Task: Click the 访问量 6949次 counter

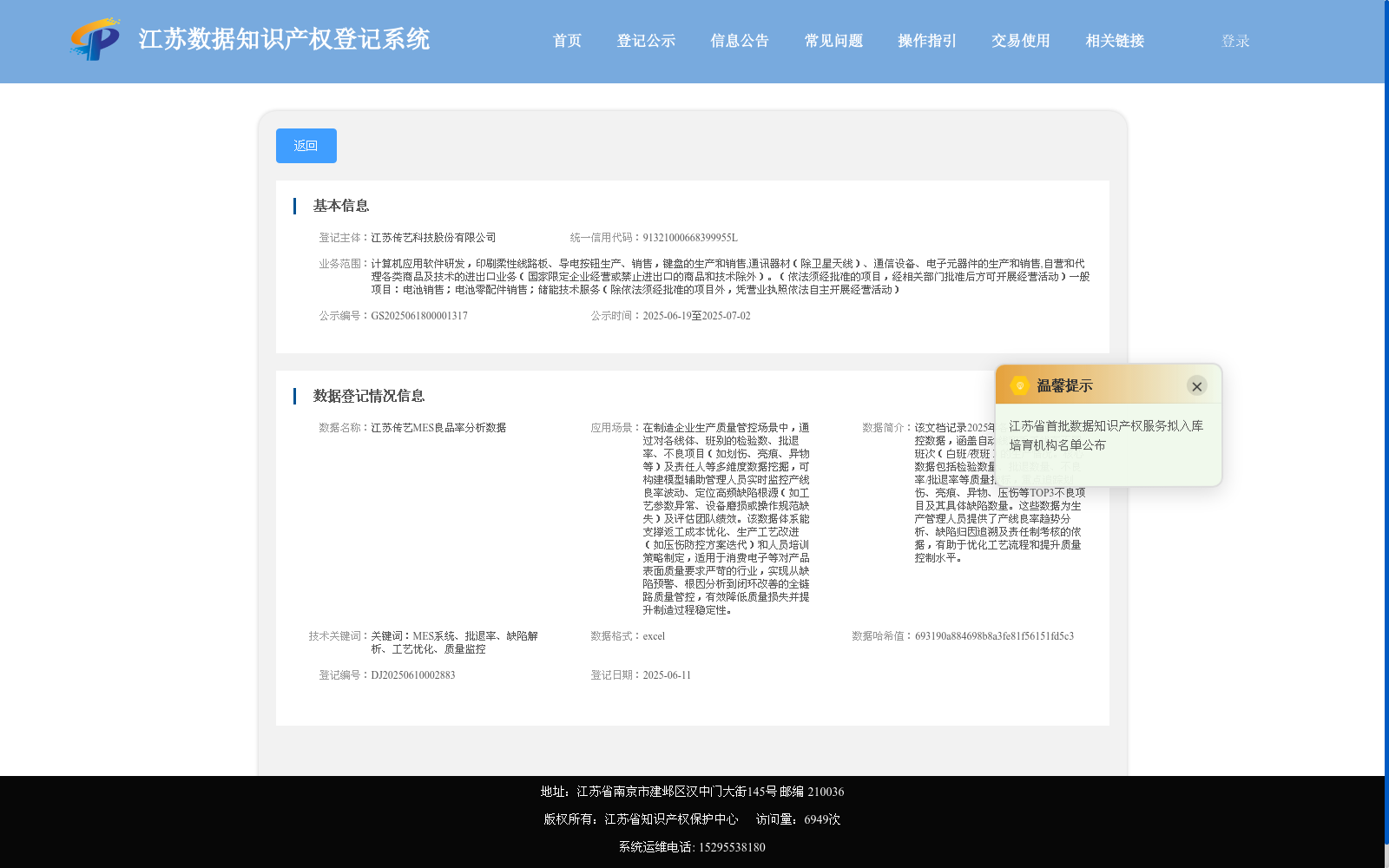Action: (x=798, y=819)
